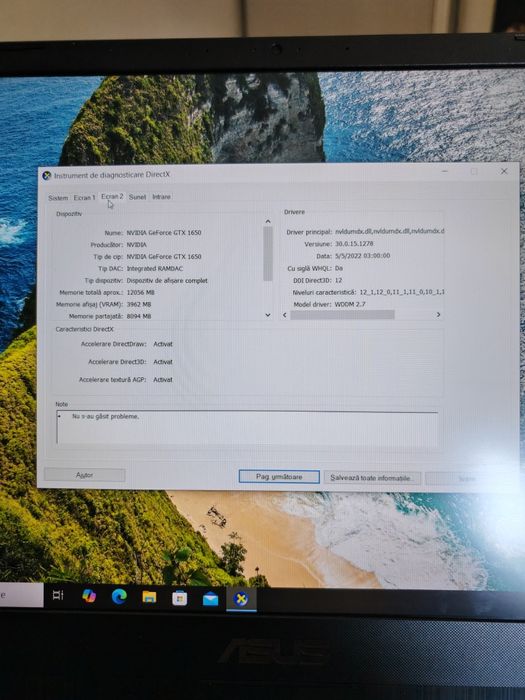Click the version value '30.0.15.1278'
The width and height of the screenshot is (525, 700).
point(354,244)
